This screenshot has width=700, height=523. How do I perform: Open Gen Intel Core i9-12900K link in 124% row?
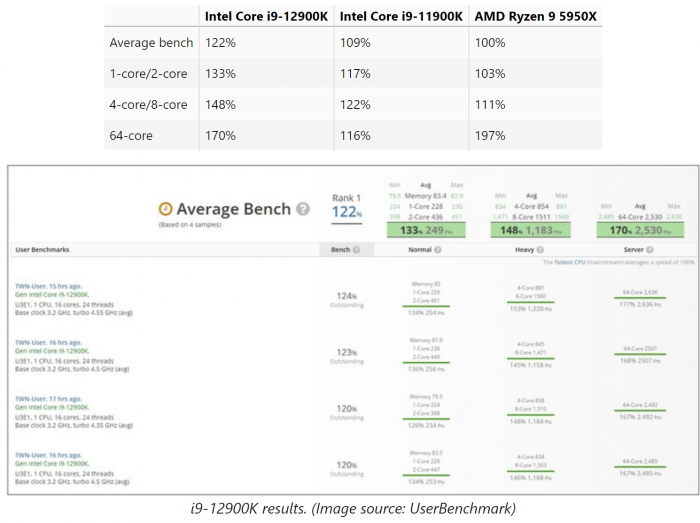pos(51,295)
